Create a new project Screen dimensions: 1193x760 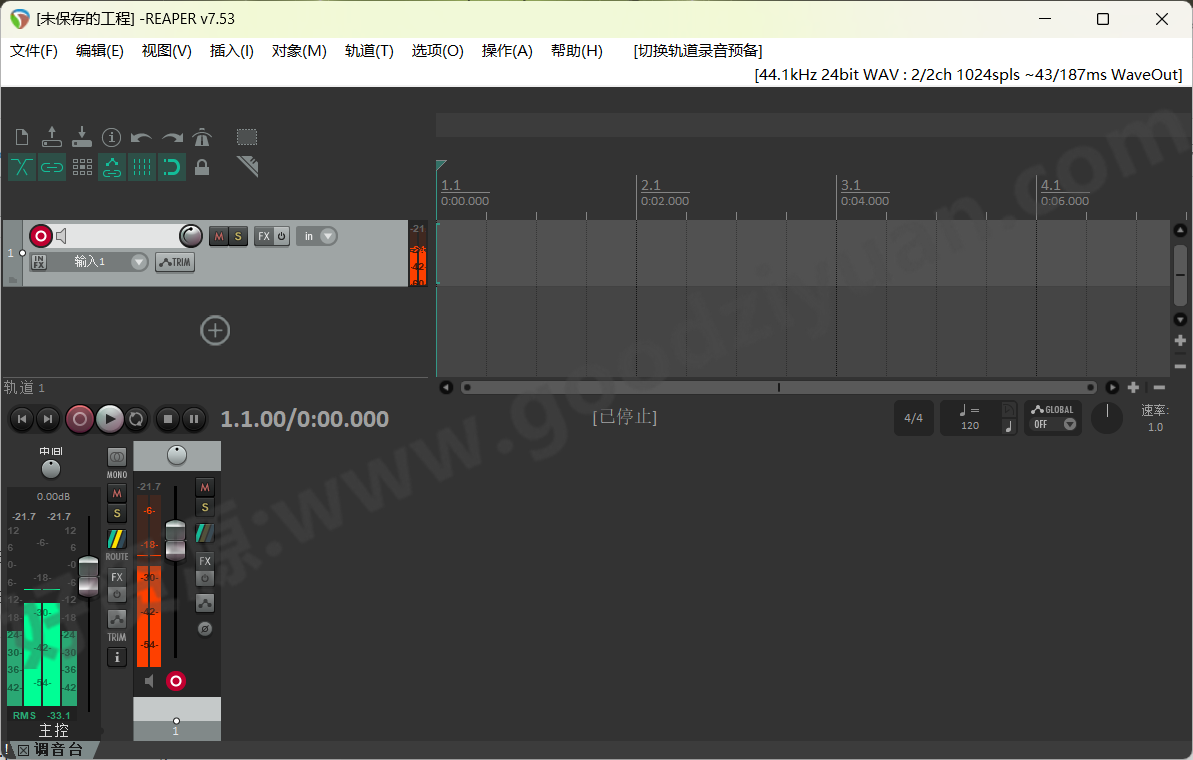pyautogui.click(x=22, y=136)
